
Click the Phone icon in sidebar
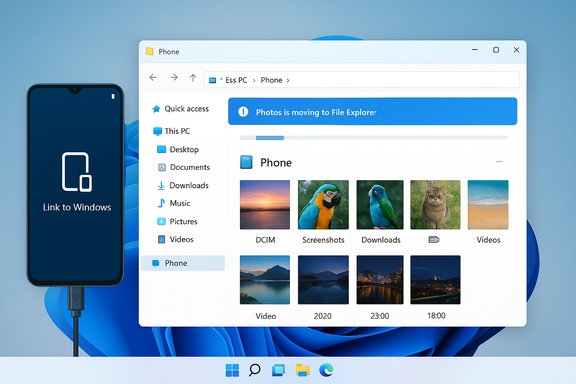[x=156, y=263]
